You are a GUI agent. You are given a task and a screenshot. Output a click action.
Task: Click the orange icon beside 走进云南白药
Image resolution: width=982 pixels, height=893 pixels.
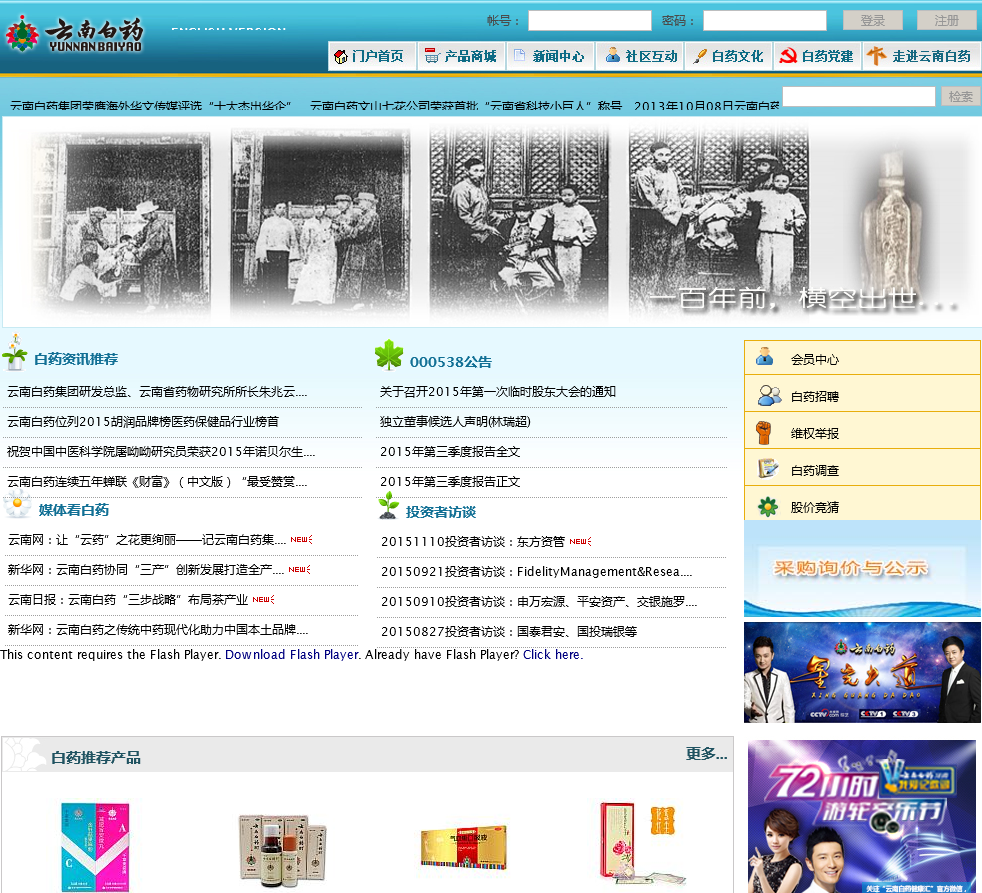point(876,56)
